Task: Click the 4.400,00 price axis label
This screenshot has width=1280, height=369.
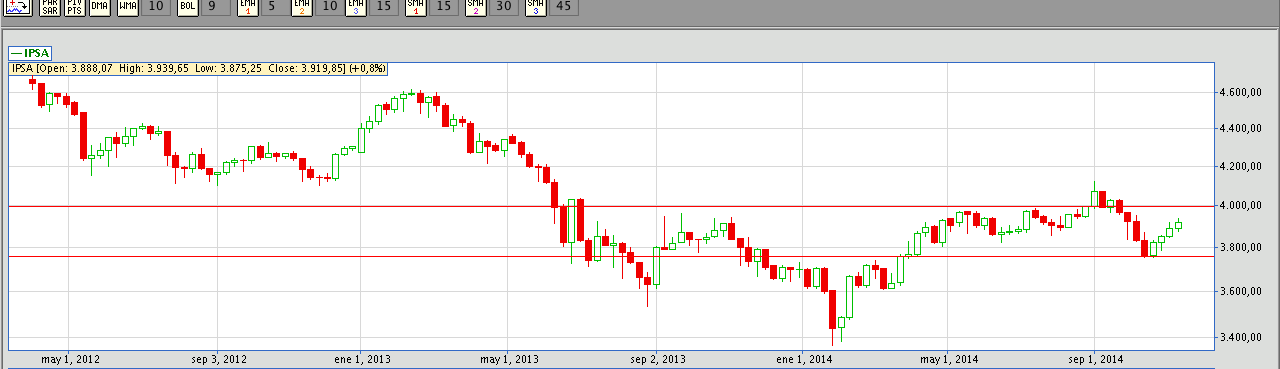Action: tap(1240, 129)
